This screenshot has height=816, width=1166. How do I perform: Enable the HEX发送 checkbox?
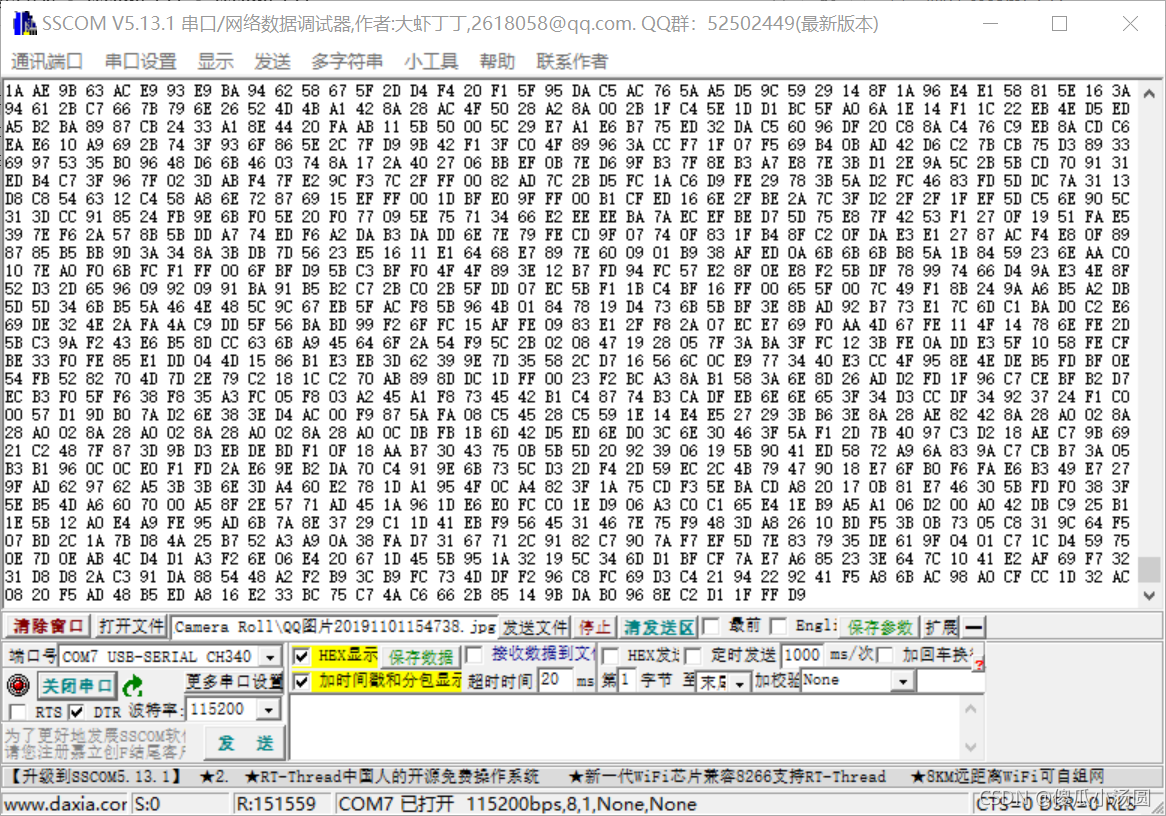(x=611, y=655)
